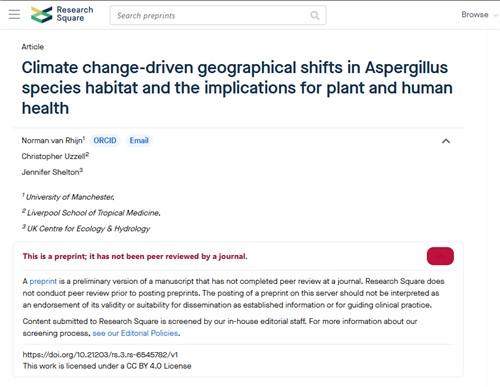This screenshot has height=387, width=500.
Task: Click the search magnifier icon
Action: (315, 15)
